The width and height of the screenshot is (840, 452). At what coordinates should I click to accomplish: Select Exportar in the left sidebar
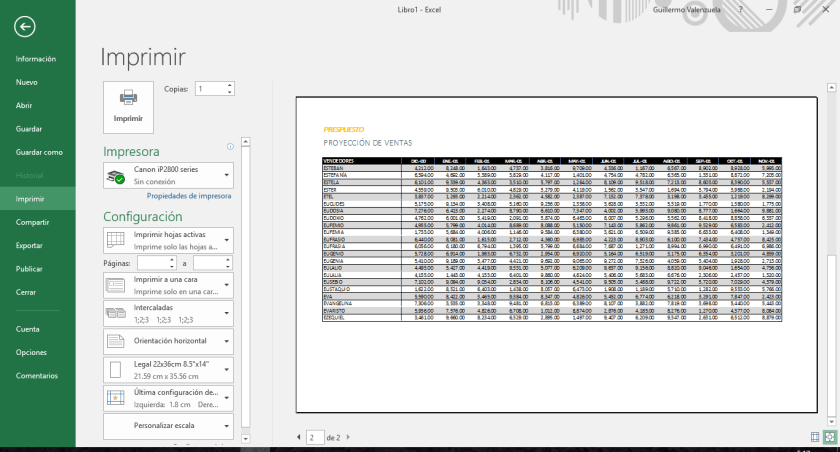29,245
